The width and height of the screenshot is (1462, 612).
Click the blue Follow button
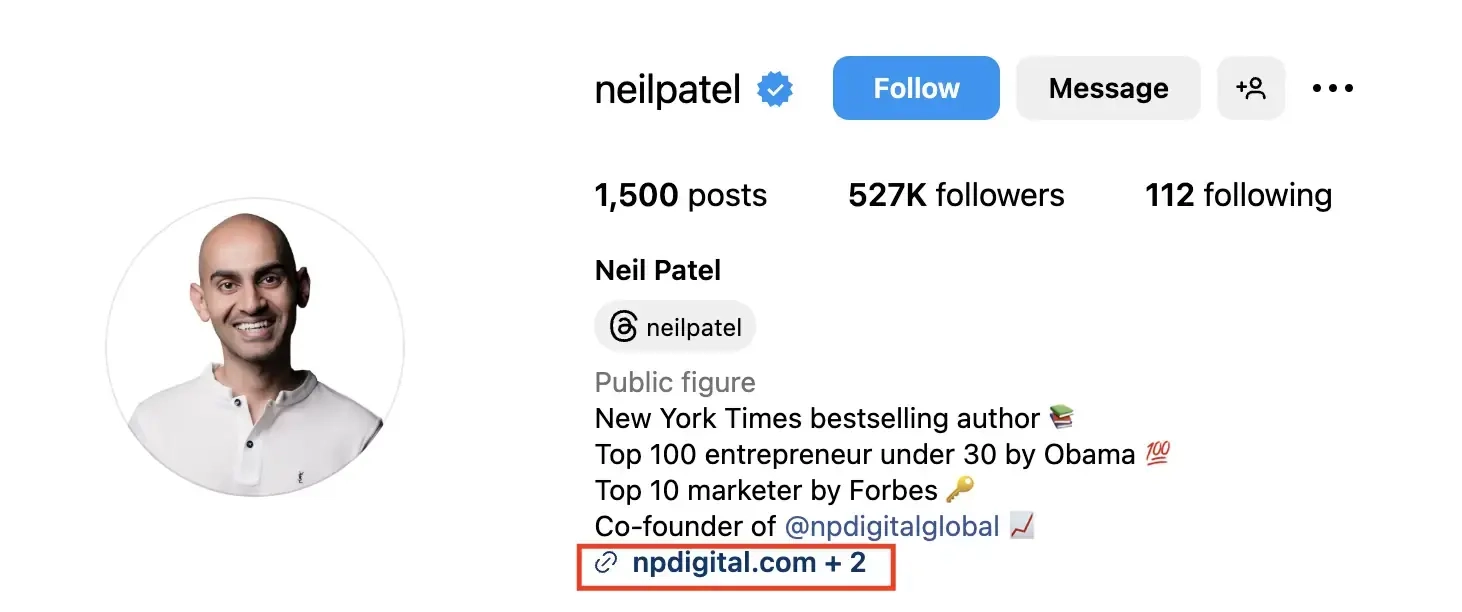click(x=915, y=88)
